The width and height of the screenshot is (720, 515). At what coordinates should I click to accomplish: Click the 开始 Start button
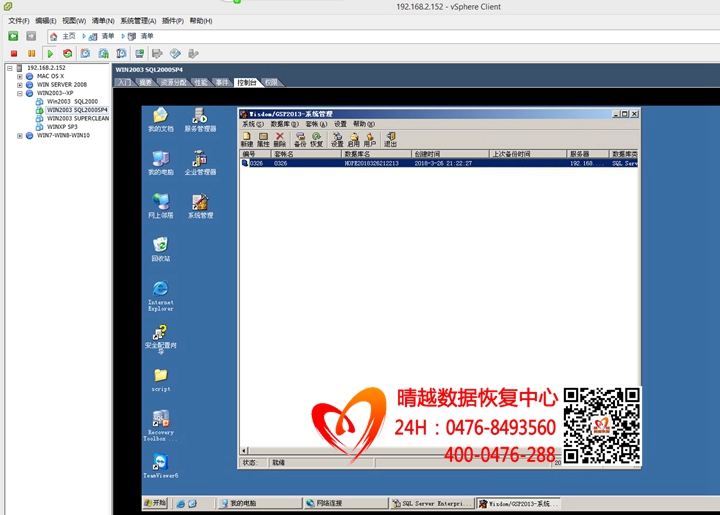tap(155, 503)
